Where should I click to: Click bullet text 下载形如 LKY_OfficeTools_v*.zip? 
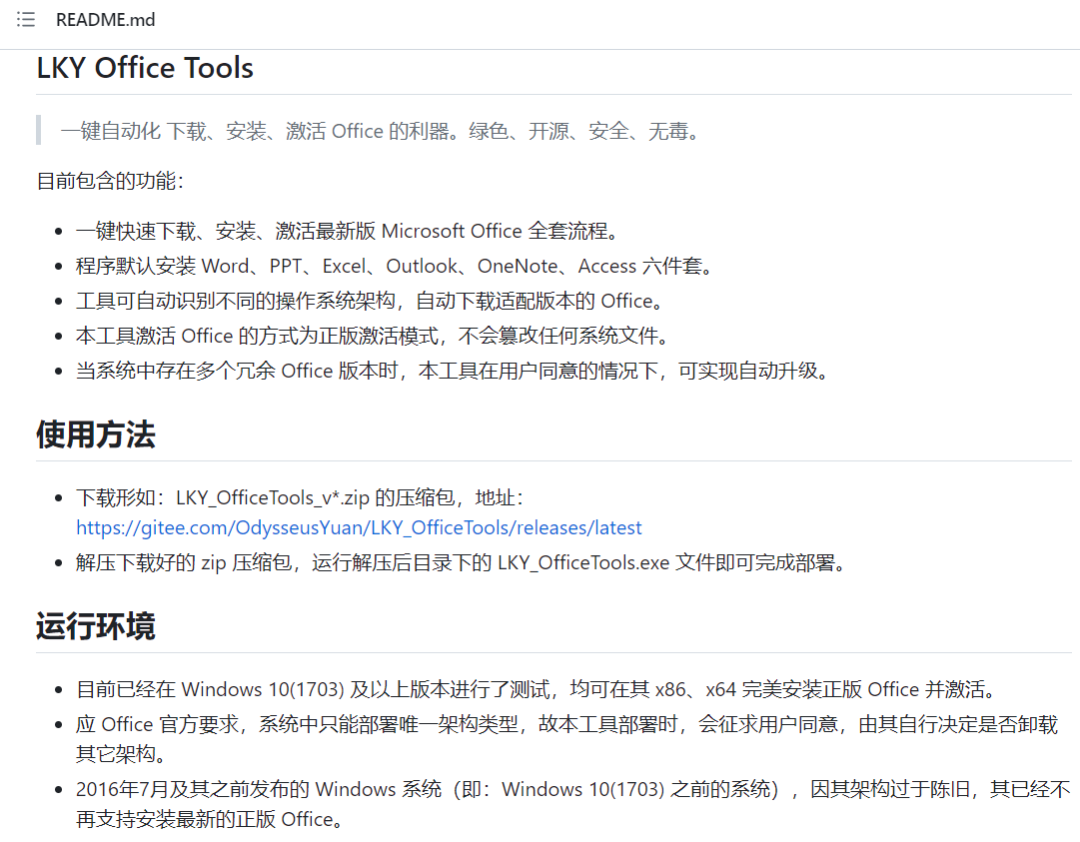pos(300,497)
